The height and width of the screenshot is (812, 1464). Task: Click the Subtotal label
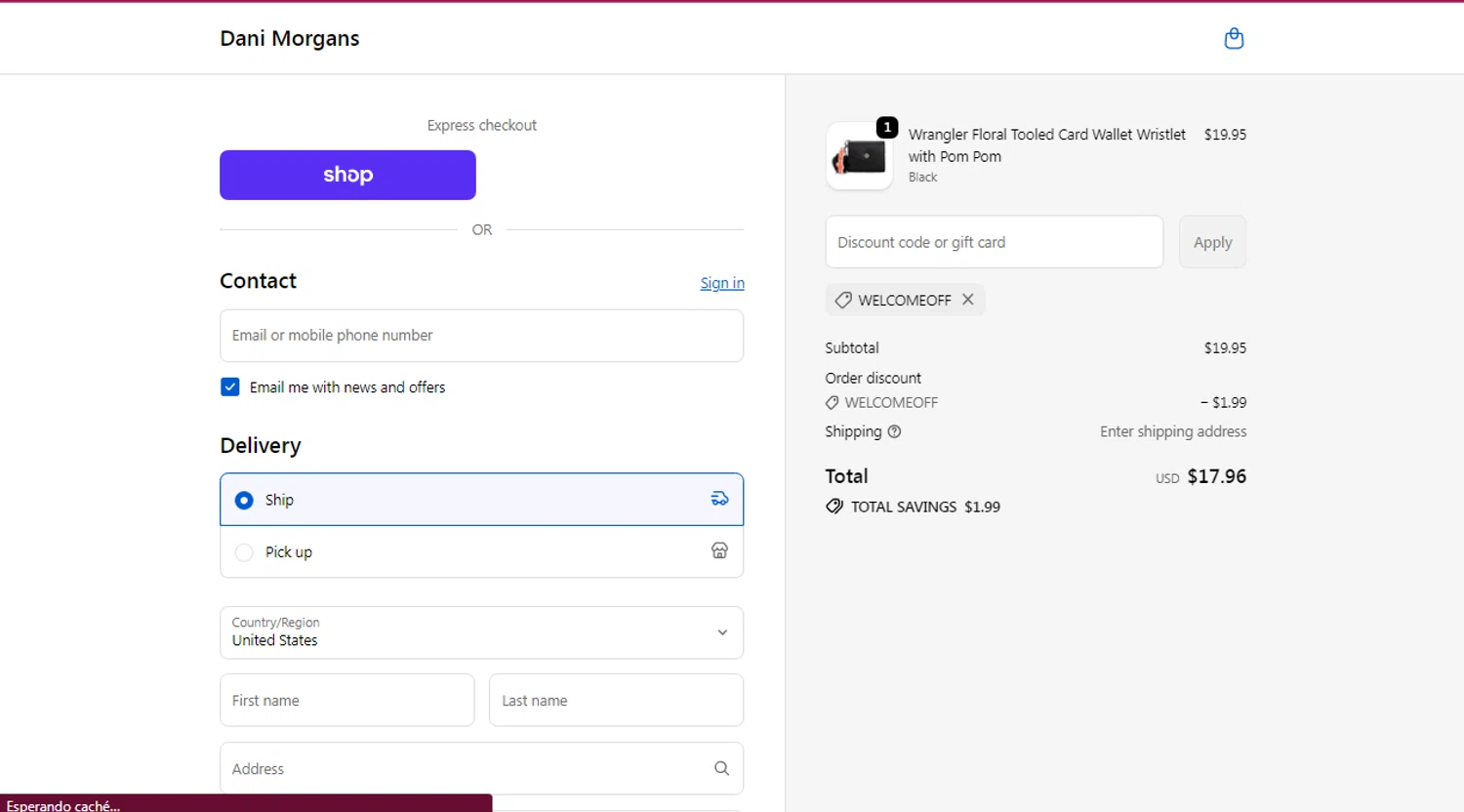pos(852,347)
